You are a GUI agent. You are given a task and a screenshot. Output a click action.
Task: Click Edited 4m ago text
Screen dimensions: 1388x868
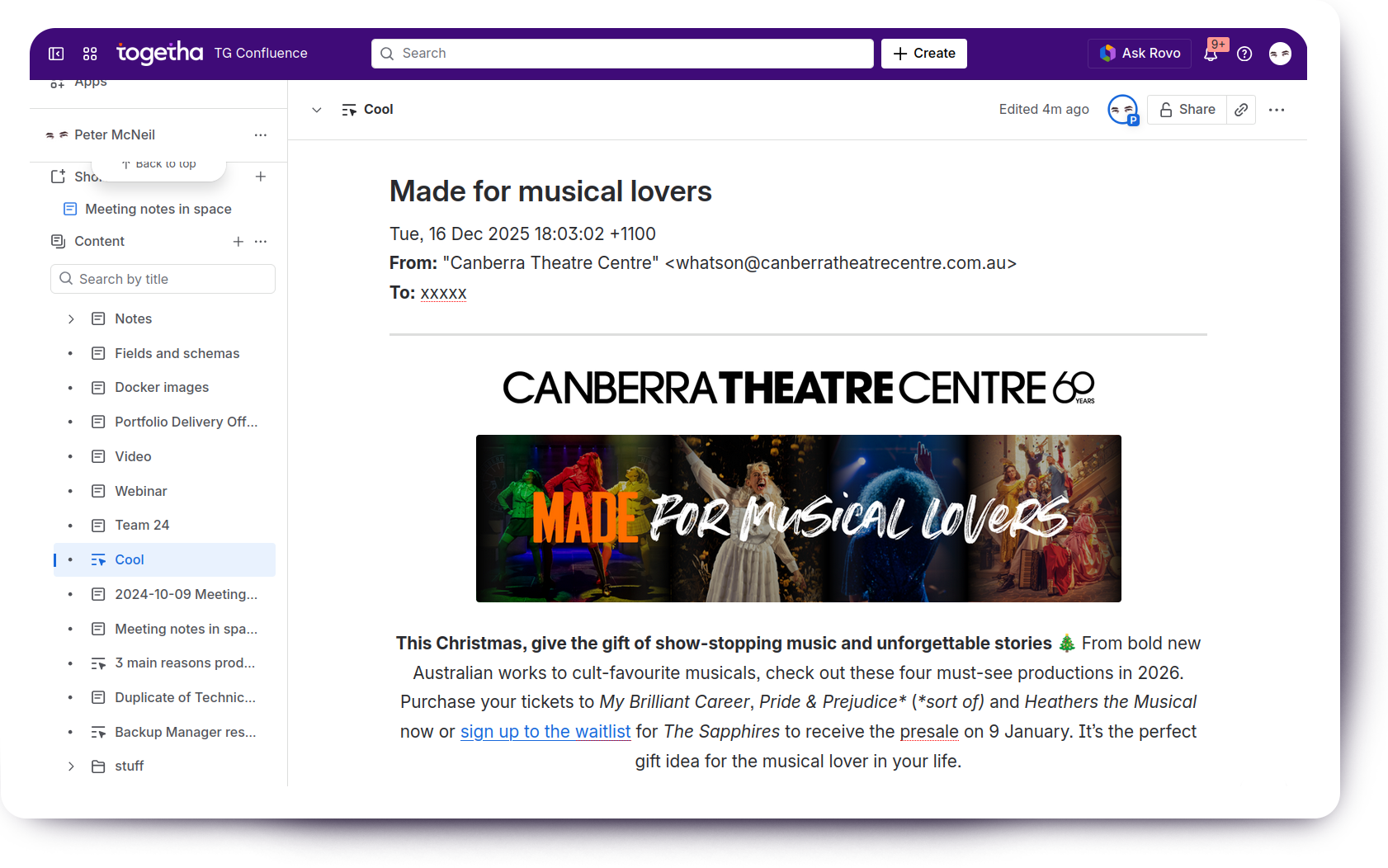tap(1044, 109)
